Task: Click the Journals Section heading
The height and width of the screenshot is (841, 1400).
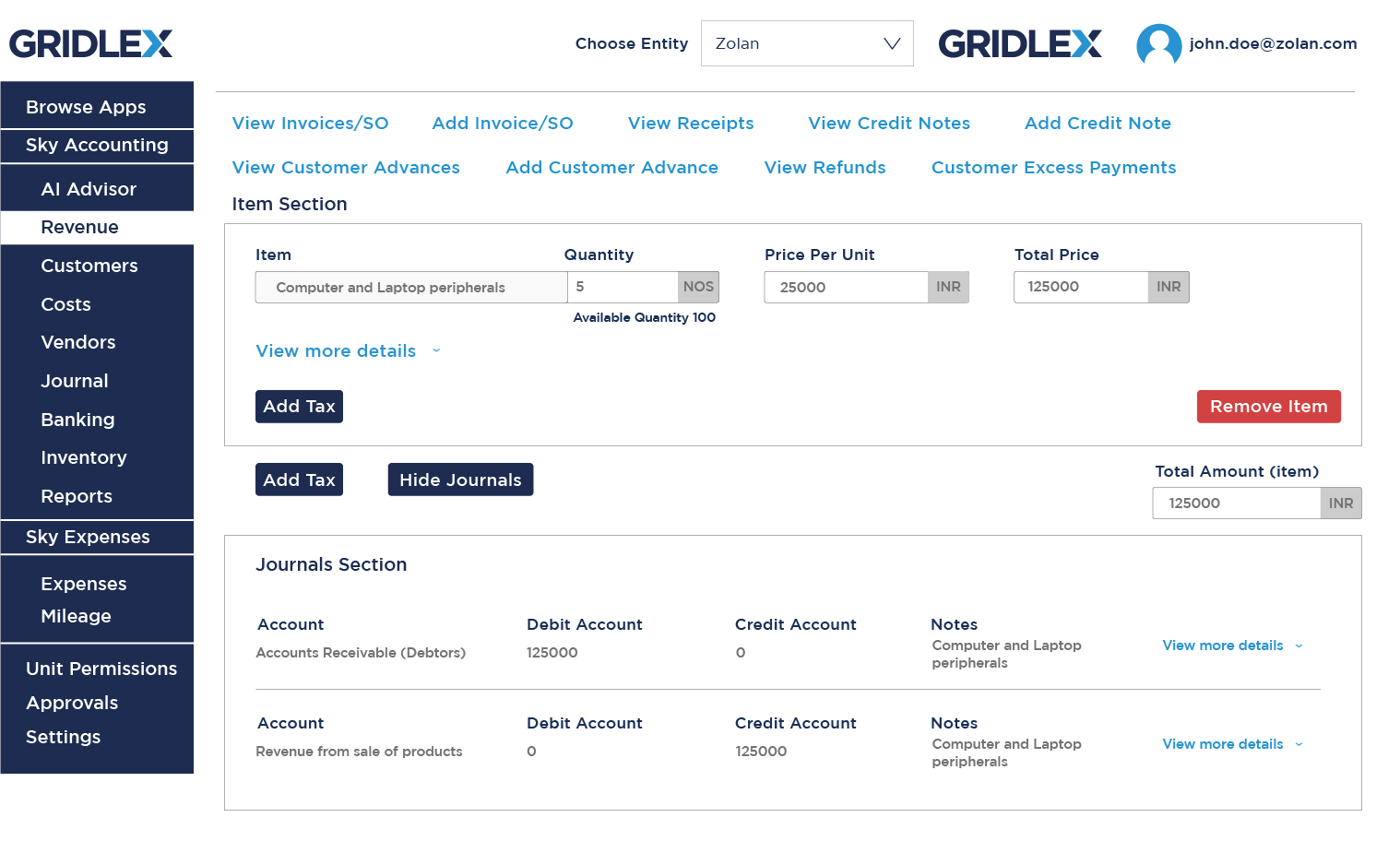Action: tap(331, 564)
